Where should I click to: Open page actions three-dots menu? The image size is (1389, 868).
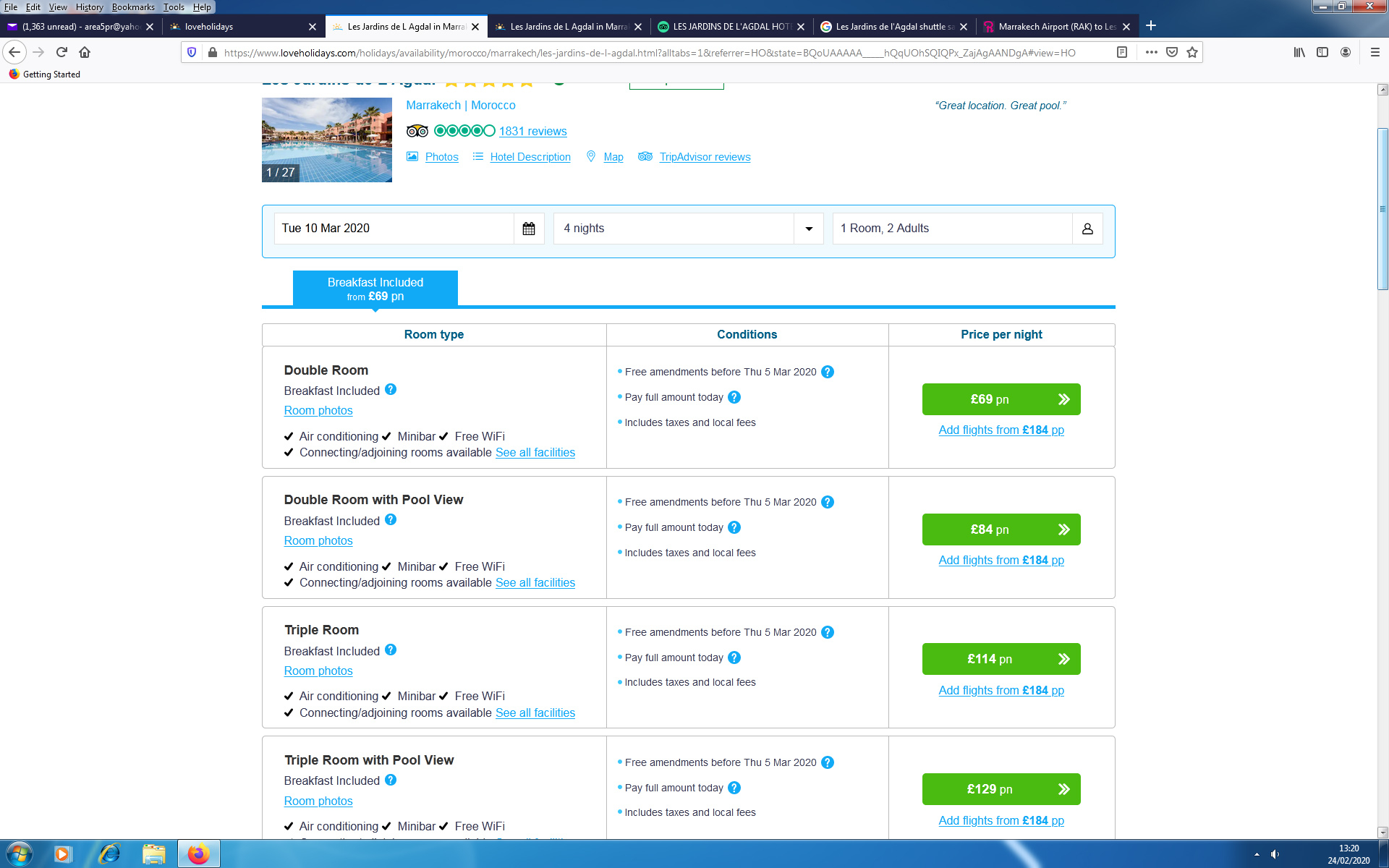coord(1152,52)
